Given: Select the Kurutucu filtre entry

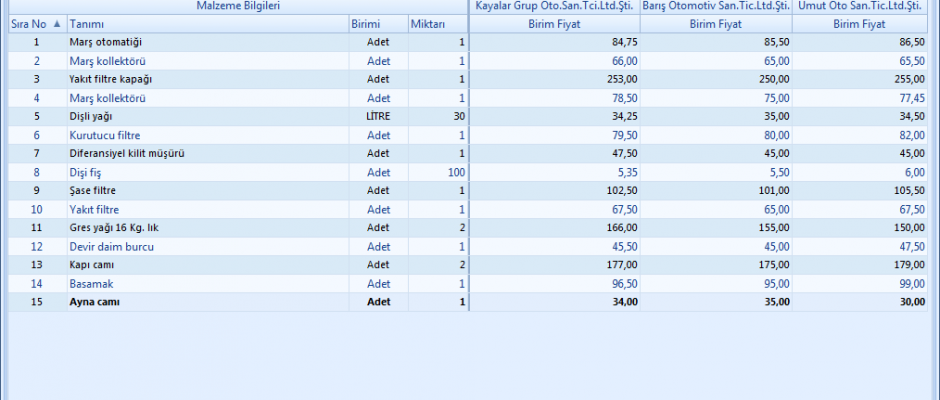Looking at the screenshot, I should [x=104, y=135].
